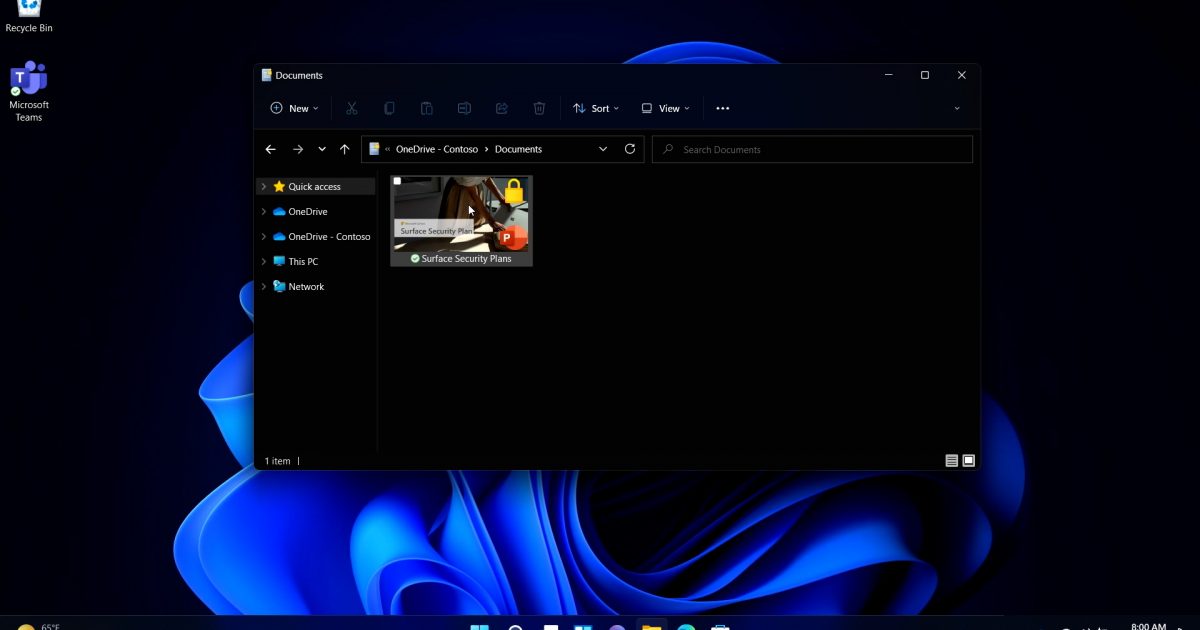Click the Share icon on the toolbar
This screenshot has height=630, width=1200.
click(x=501, y=107)
